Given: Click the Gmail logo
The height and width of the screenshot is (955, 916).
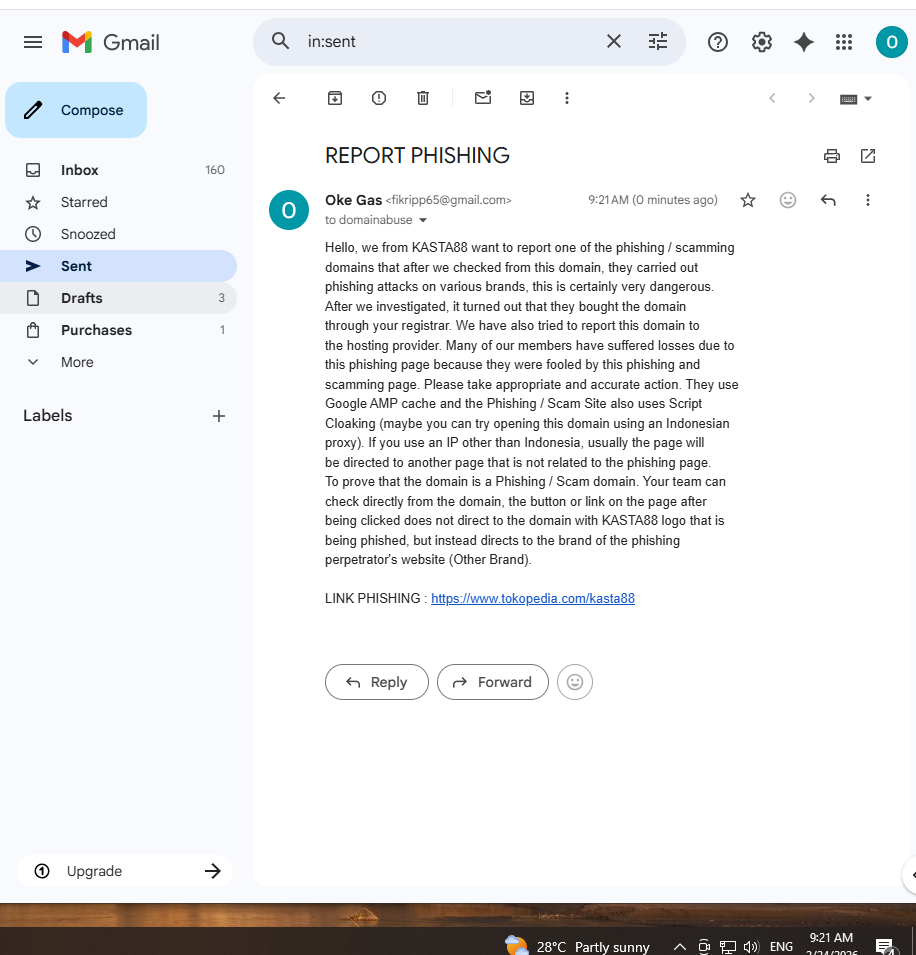Looking at the screenshot, I should coord(111,42).
